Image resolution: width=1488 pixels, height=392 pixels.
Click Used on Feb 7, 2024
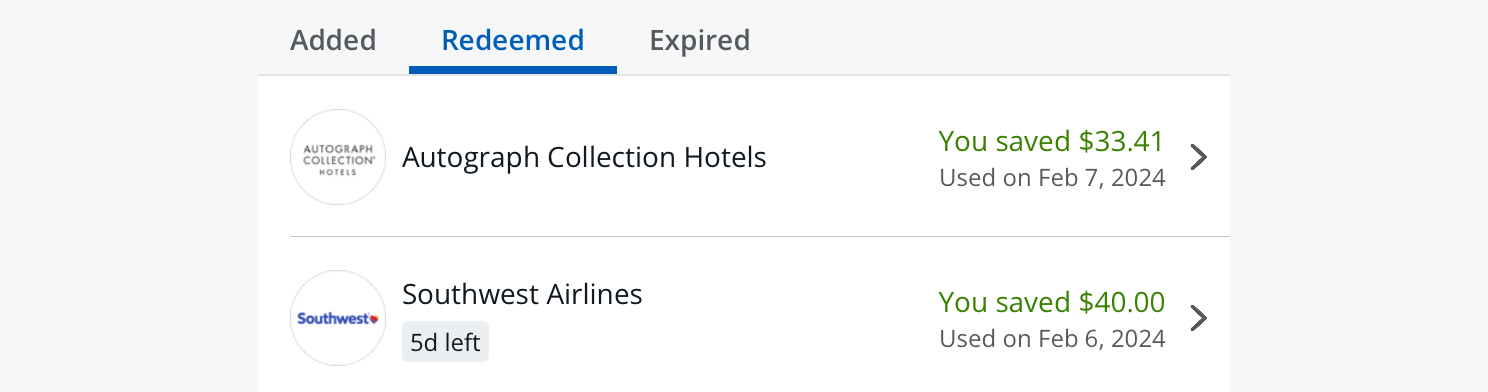(x=1052, y=178)
